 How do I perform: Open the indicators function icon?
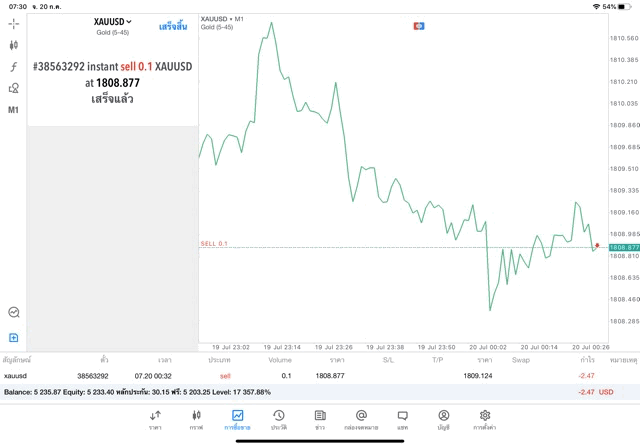(14, 67)
